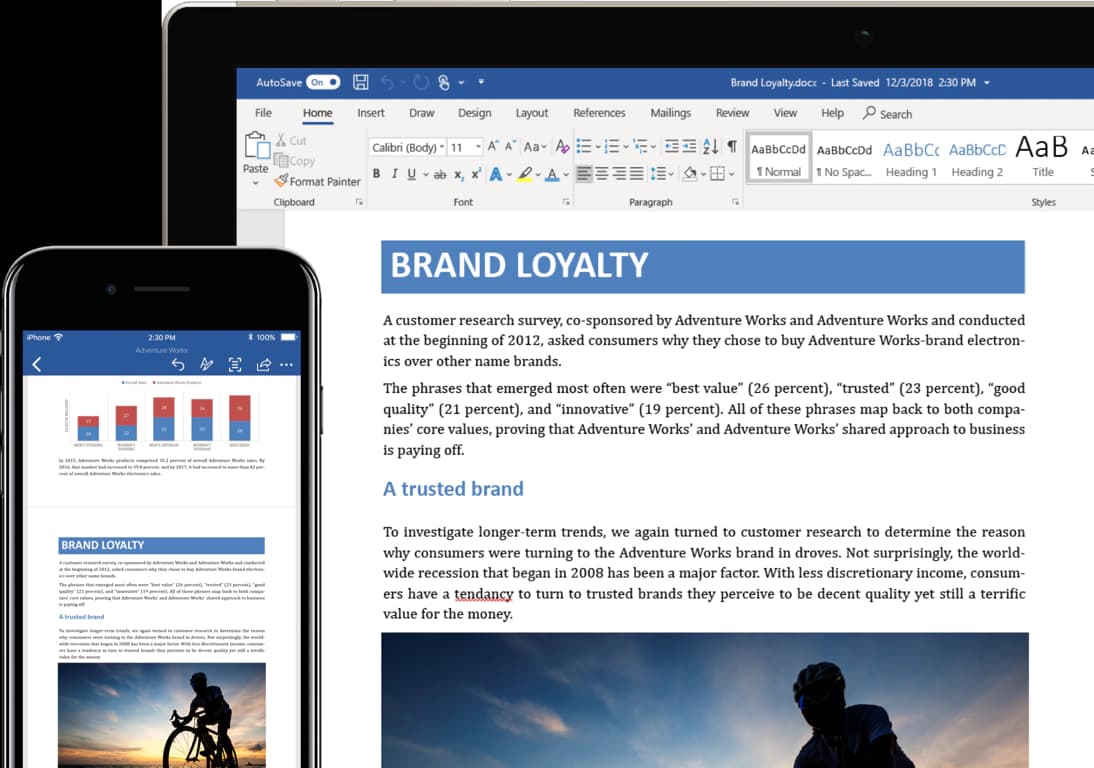Click the Save icon in title bar
This screenshot has width=1094, height=768.
click(x=361, y=82)
